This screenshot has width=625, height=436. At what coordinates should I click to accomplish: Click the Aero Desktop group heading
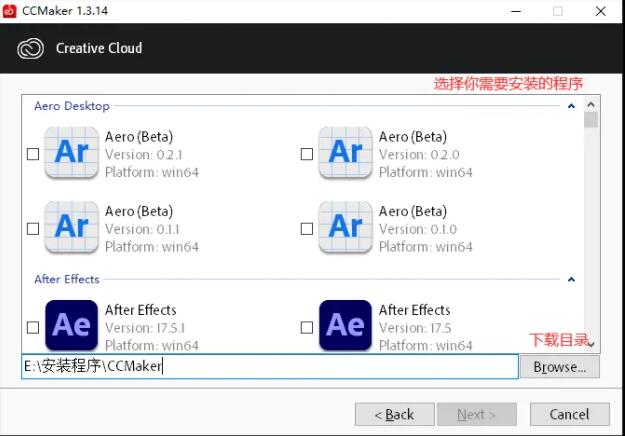[72, 106]
